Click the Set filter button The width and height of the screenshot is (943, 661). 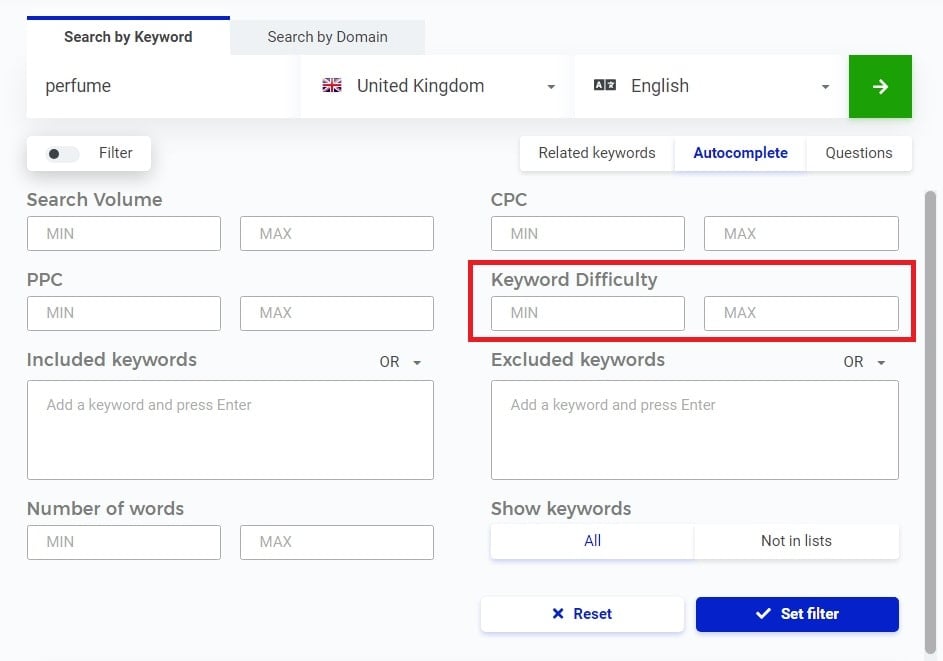(797, 614)
